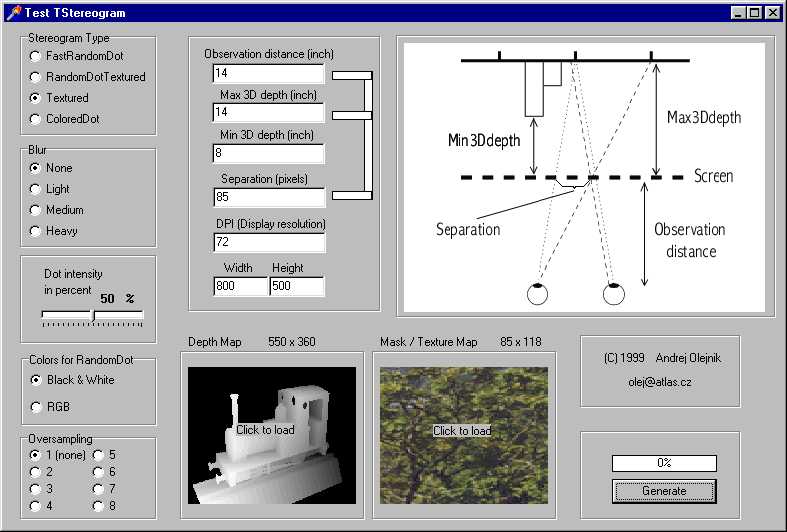The height and width of the screenshot is (532, 787).
Task: Click the Height input box
Action: (x=297, y=286)
